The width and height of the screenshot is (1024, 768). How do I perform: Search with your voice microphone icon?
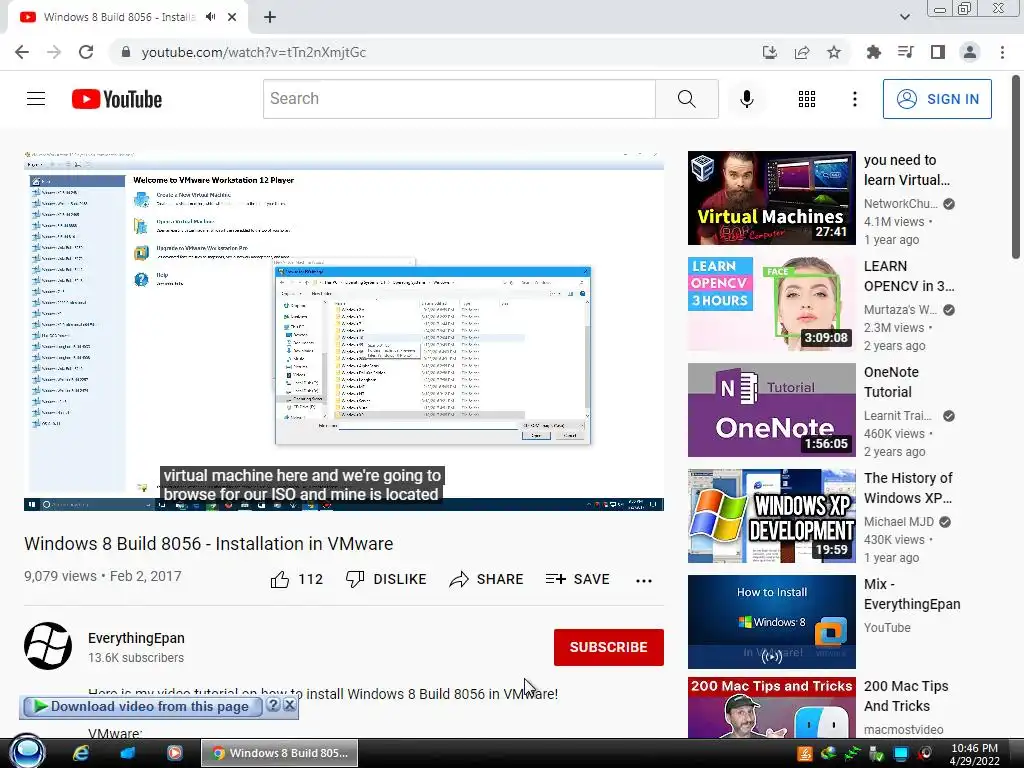pyautogui.click(x=746, y=99)
